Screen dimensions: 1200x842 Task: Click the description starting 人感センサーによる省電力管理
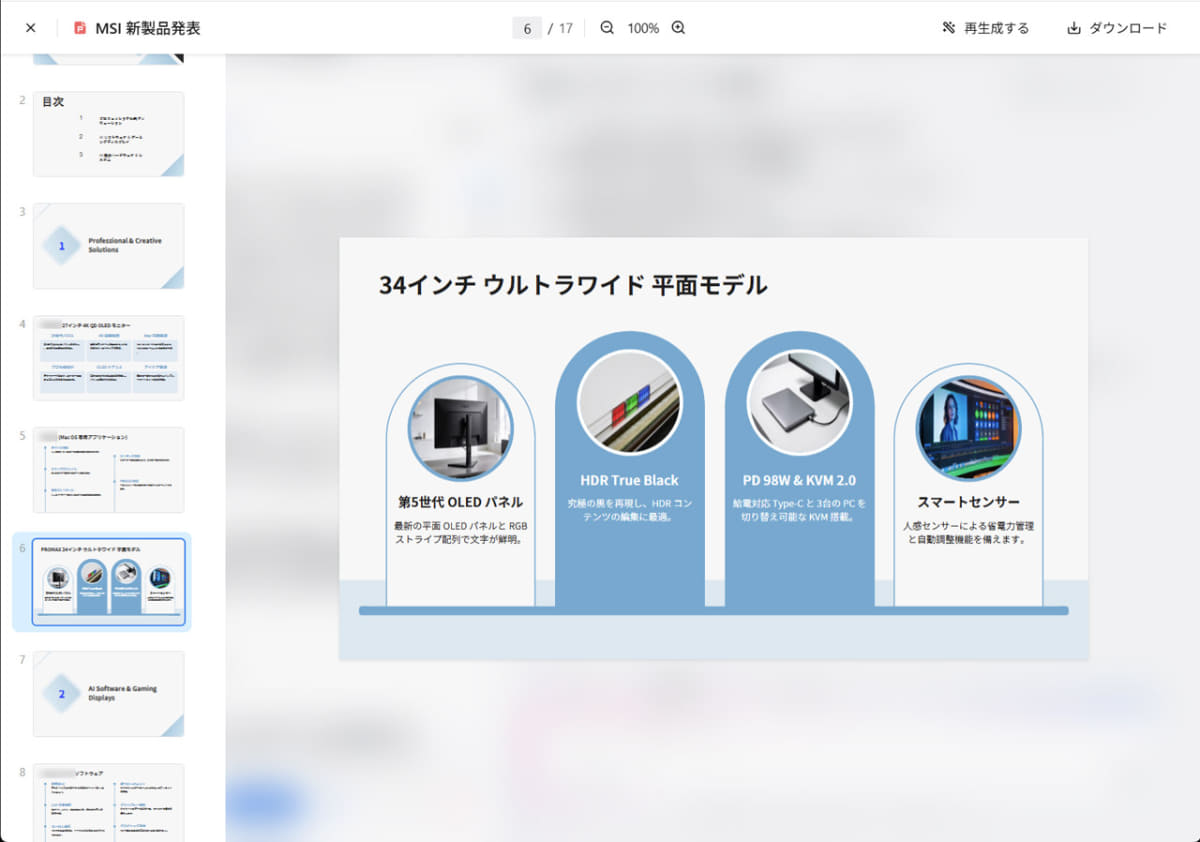[968, 532]
